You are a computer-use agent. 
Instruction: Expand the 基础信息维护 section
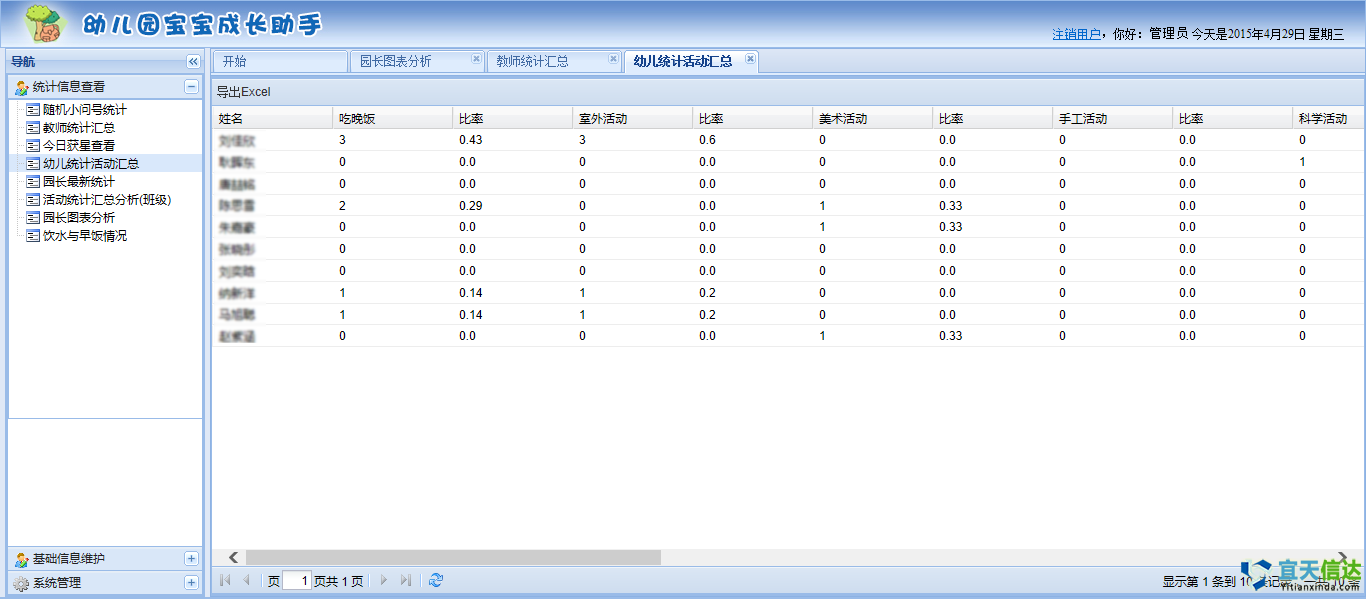point(191,559)
